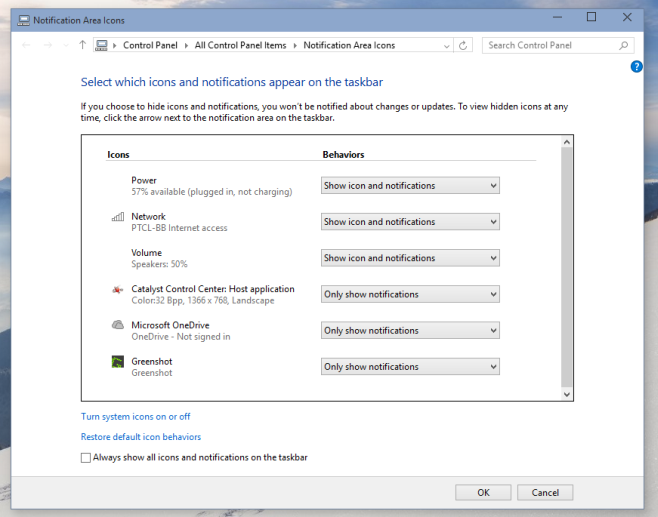
Task: Click the computer icon in the address bar
Action: click(x=101, y=45)
